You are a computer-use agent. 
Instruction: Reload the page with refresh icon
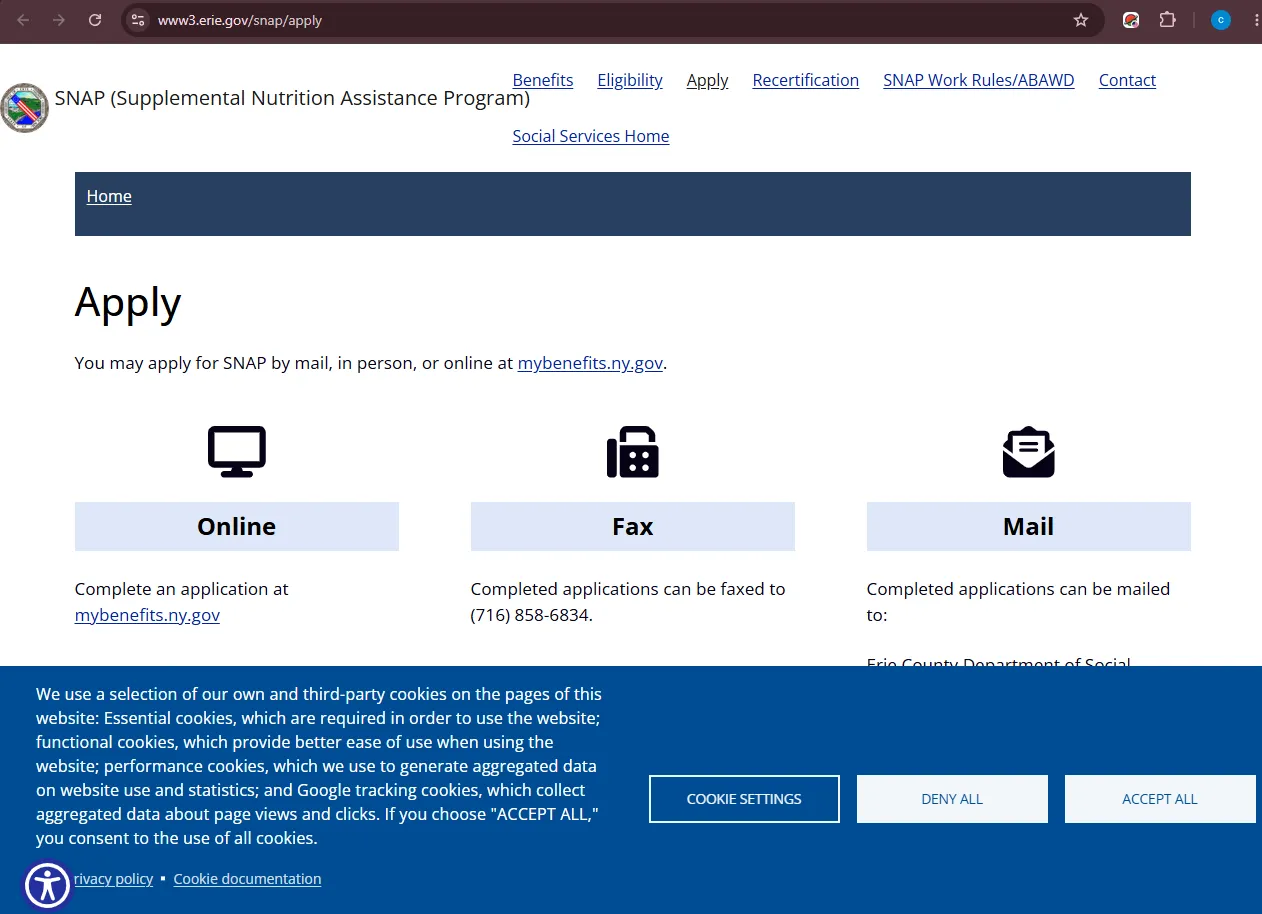(95, 20)
